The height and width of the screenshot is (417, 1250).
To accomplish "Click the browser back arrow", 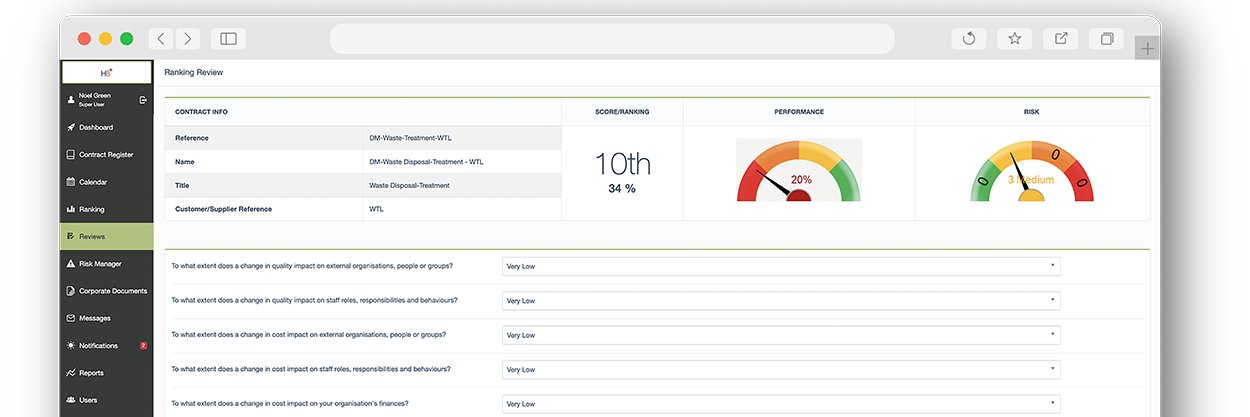I will pyautogui.click(x=161, y=39).
